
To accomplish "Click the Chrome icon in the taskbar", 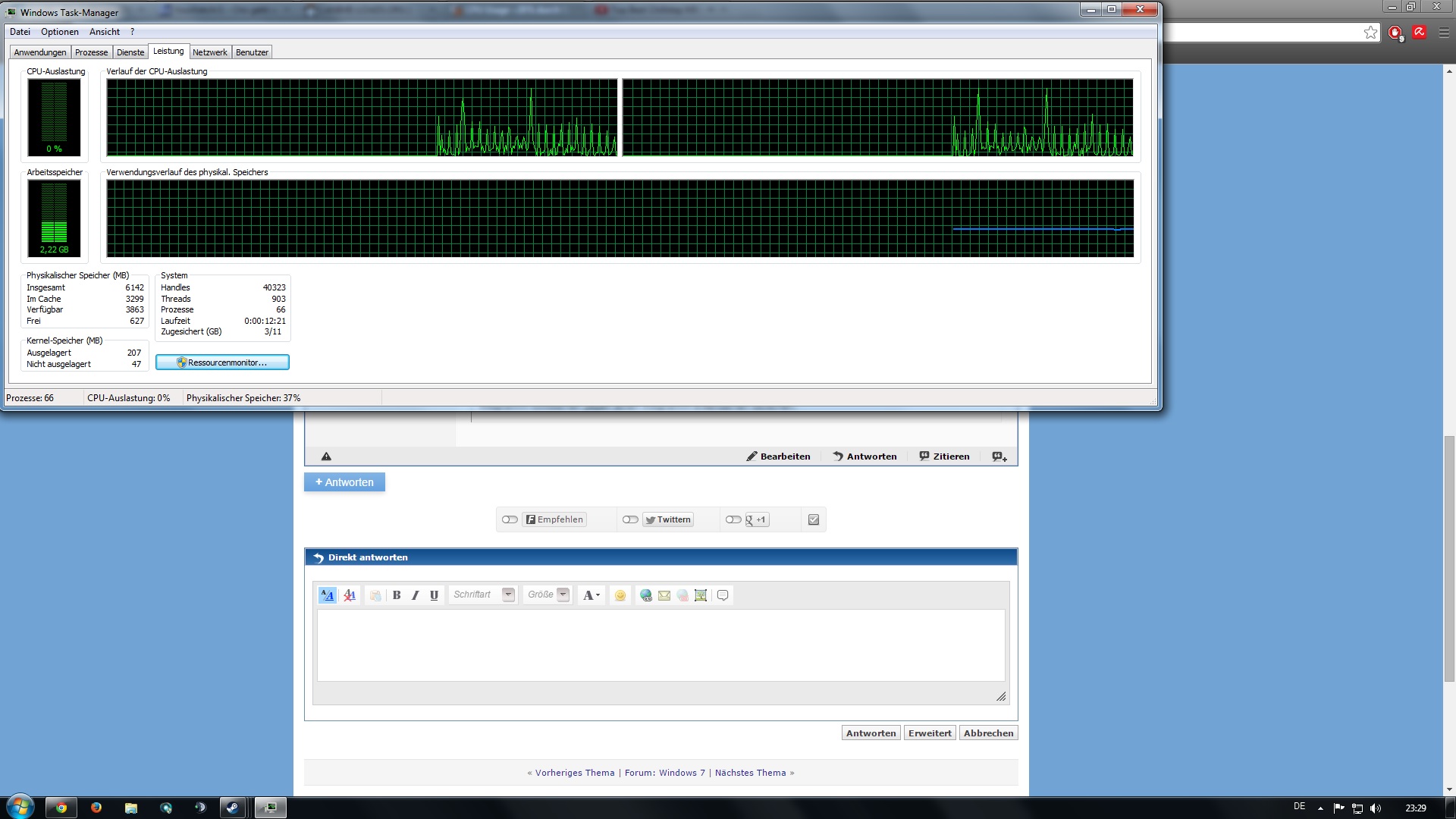I will pyautogui.click(x=61, y=808).
